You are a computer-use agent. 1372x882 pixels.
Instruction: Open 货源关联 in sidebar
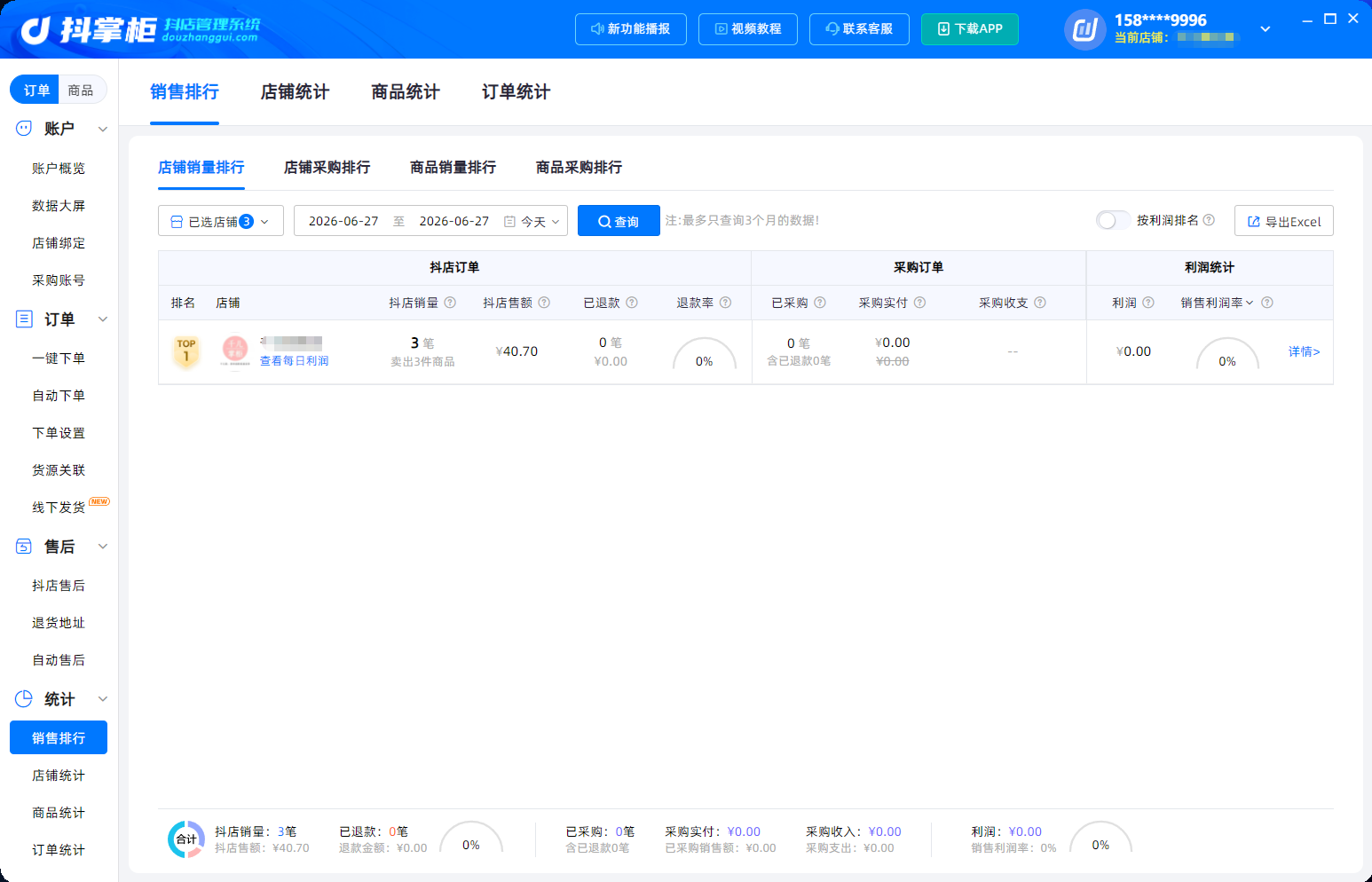point(59,470)
